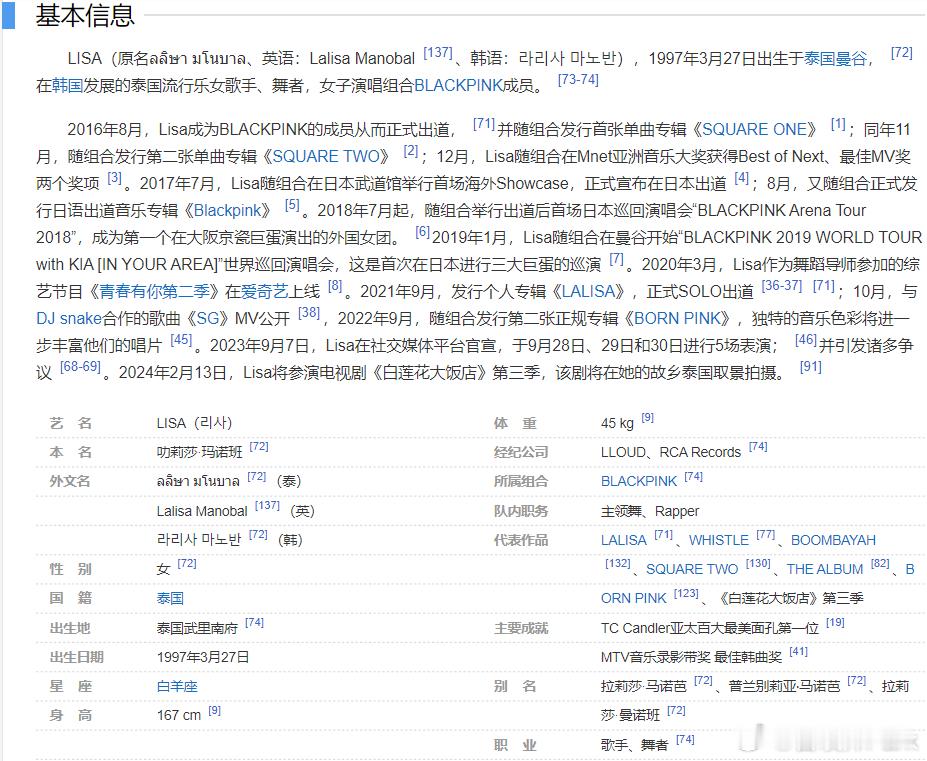Open citation [9] beside 167 cm
This screenshot has height=761, width=927.
(215, 710)
